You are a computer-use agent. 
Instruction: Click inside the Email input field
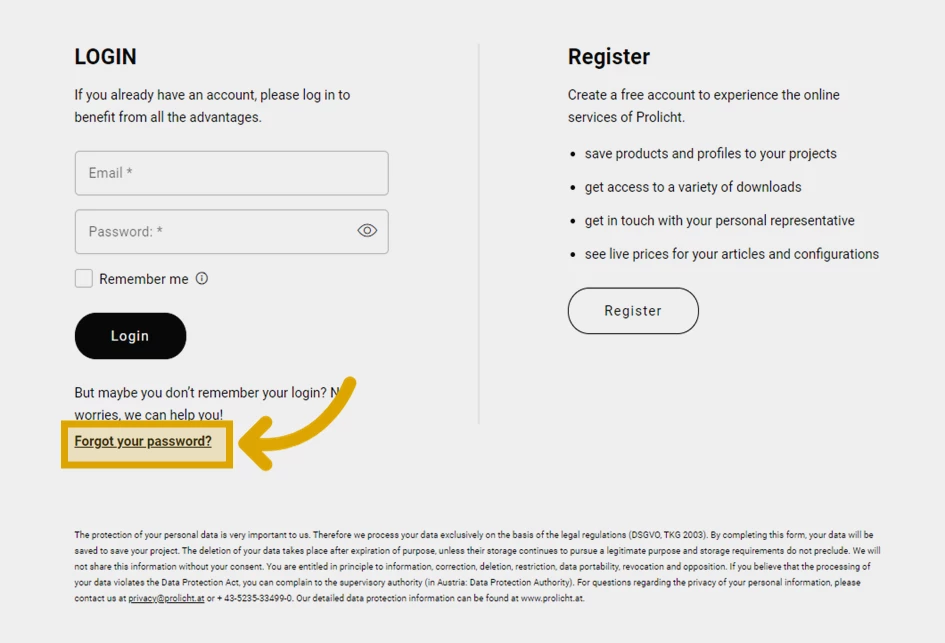pyautogui.click(x=231, y=172)
